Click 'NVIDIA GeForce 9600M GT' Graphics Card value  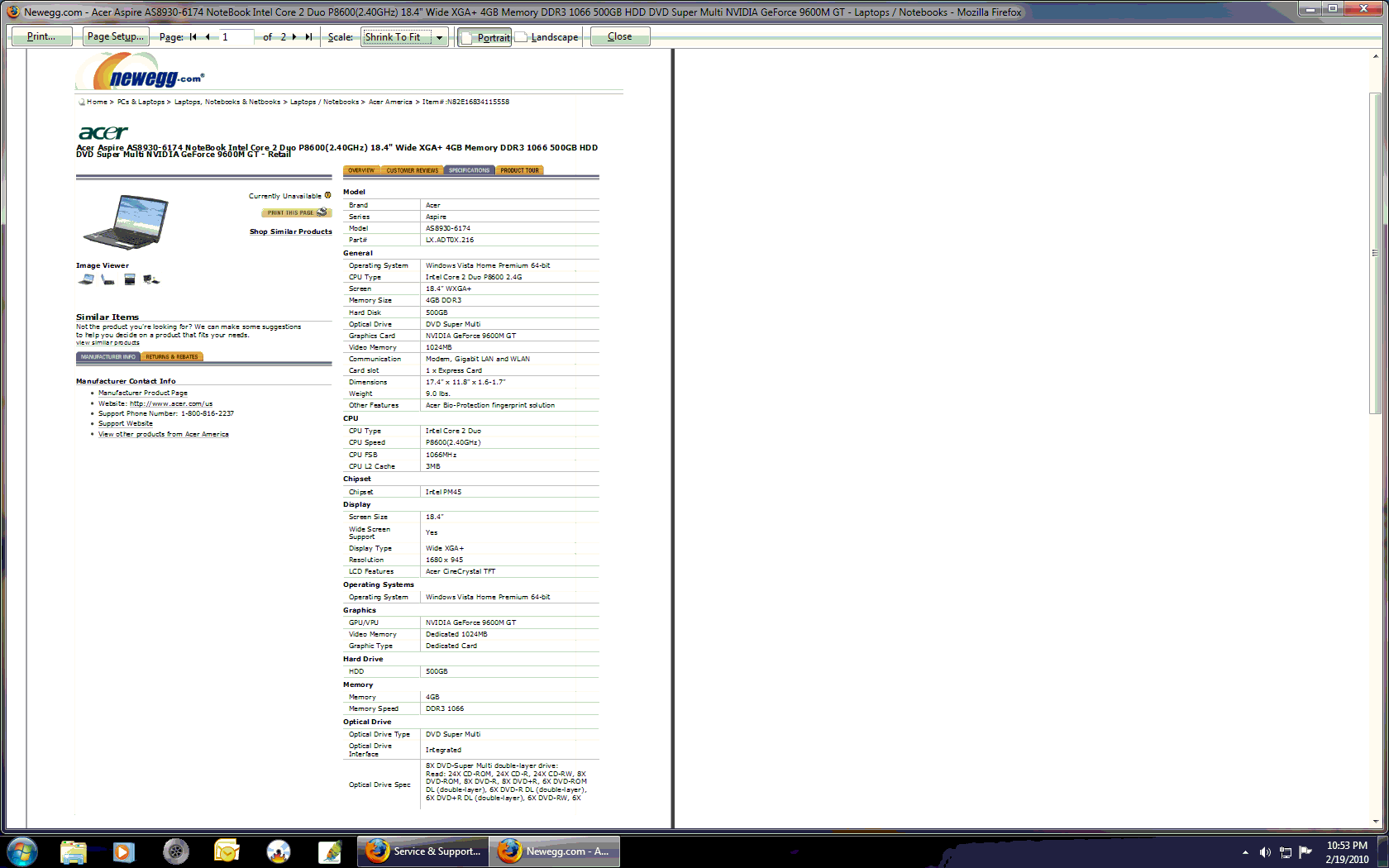(470, 336)
